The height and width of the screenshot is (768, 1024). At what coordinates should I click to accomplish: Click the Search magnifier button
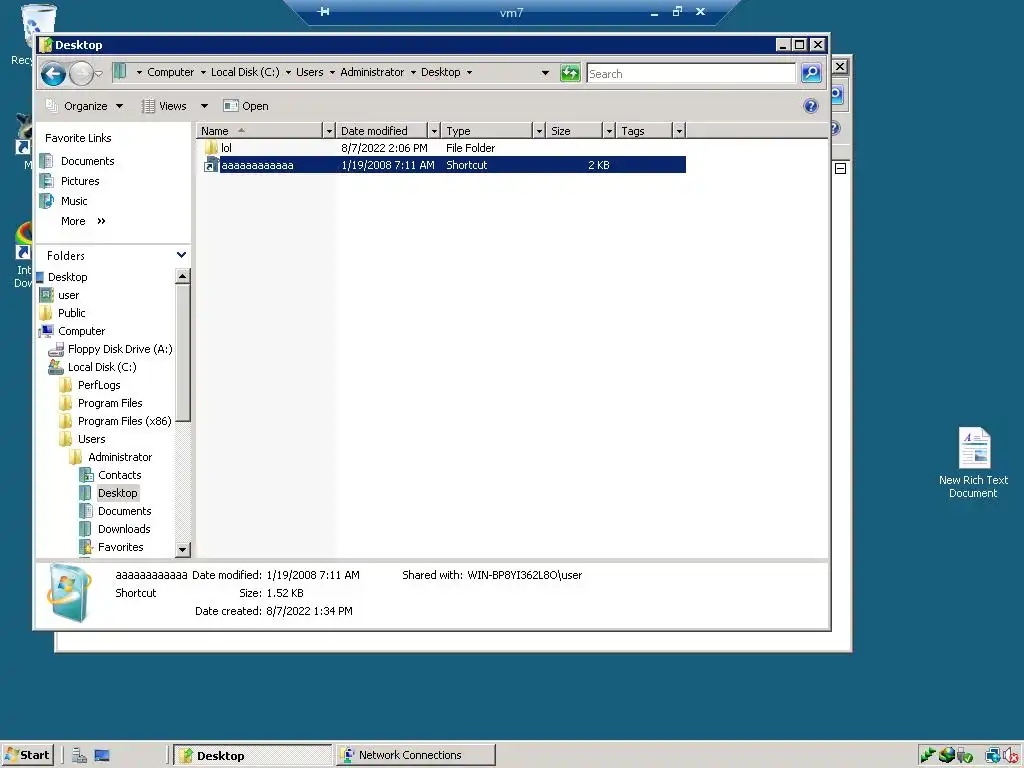coord(811,73)
